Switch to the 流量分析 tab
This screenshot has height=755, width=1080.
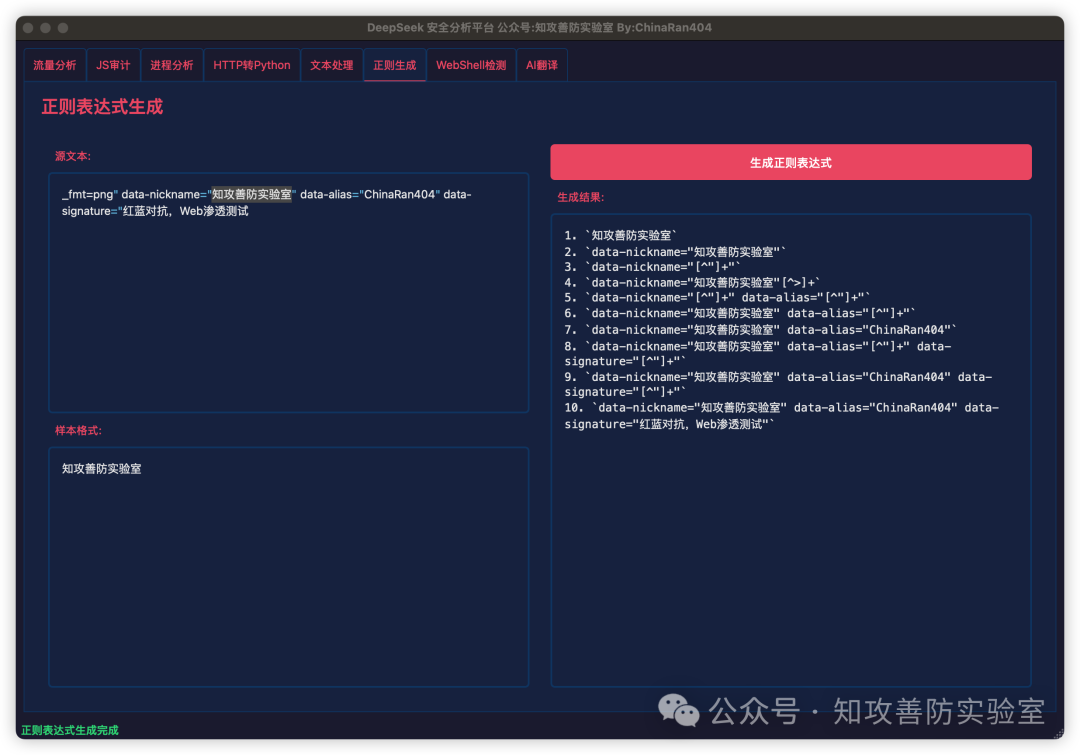pyautogui.click(x=54, y=65)
